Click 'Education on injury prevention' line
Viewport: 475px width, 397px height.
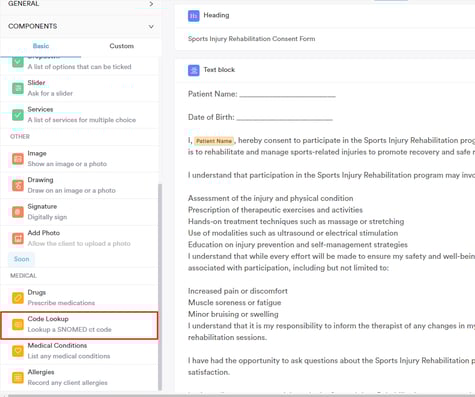(x=298, y=245)
